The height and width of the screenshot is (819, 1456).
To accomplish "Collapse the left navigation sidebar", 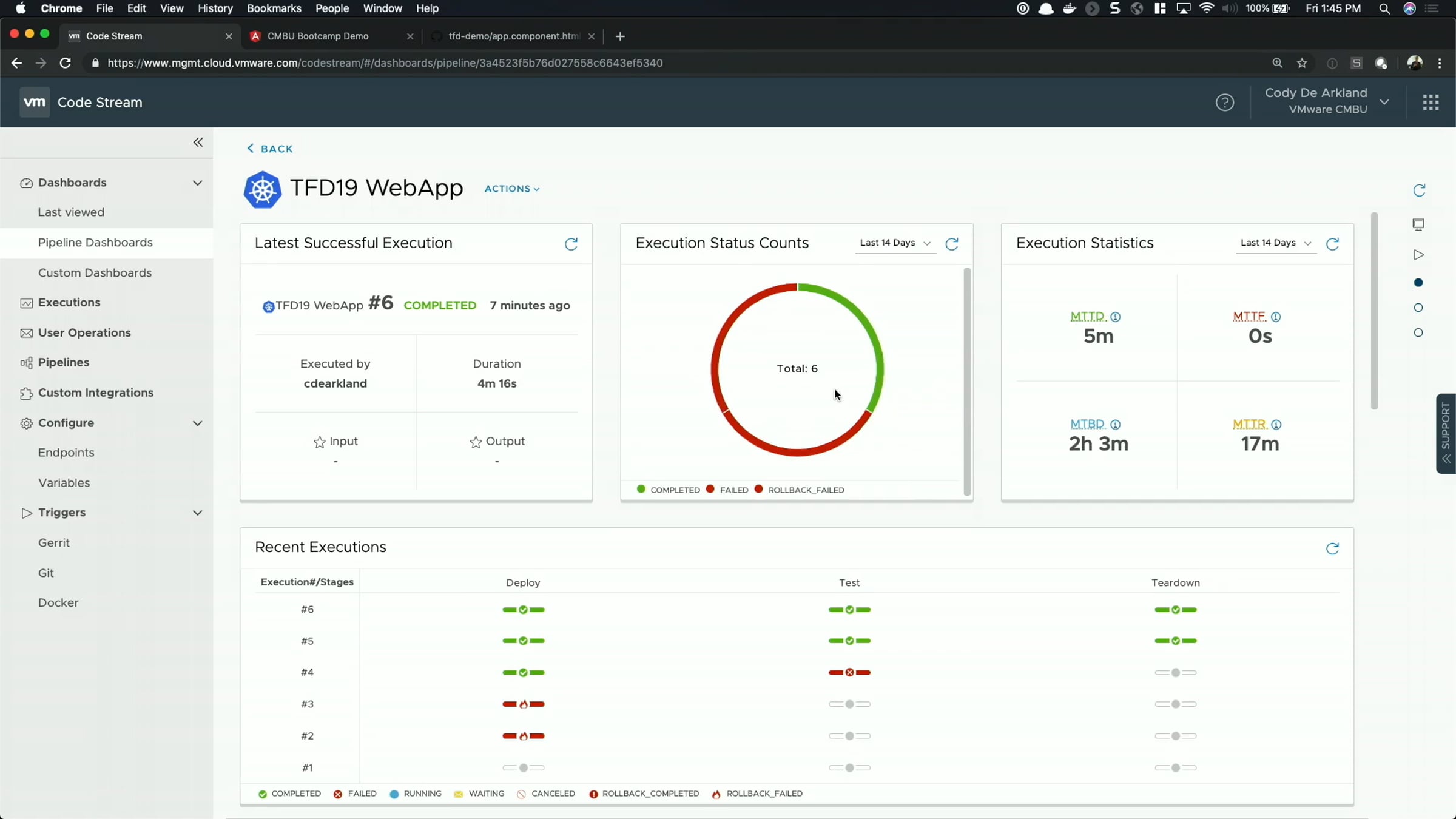I will point(198,143).
